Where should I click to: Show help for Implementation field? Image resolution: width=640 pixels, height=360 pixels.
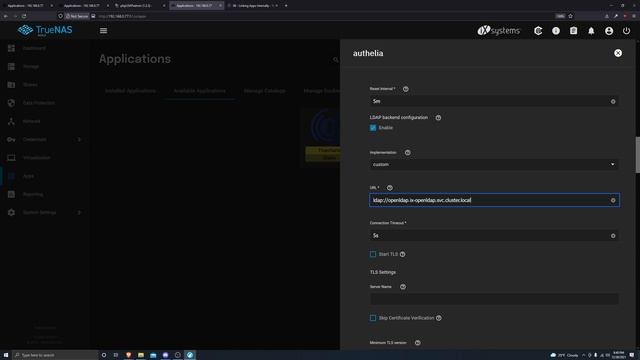(x=407, y=153)
